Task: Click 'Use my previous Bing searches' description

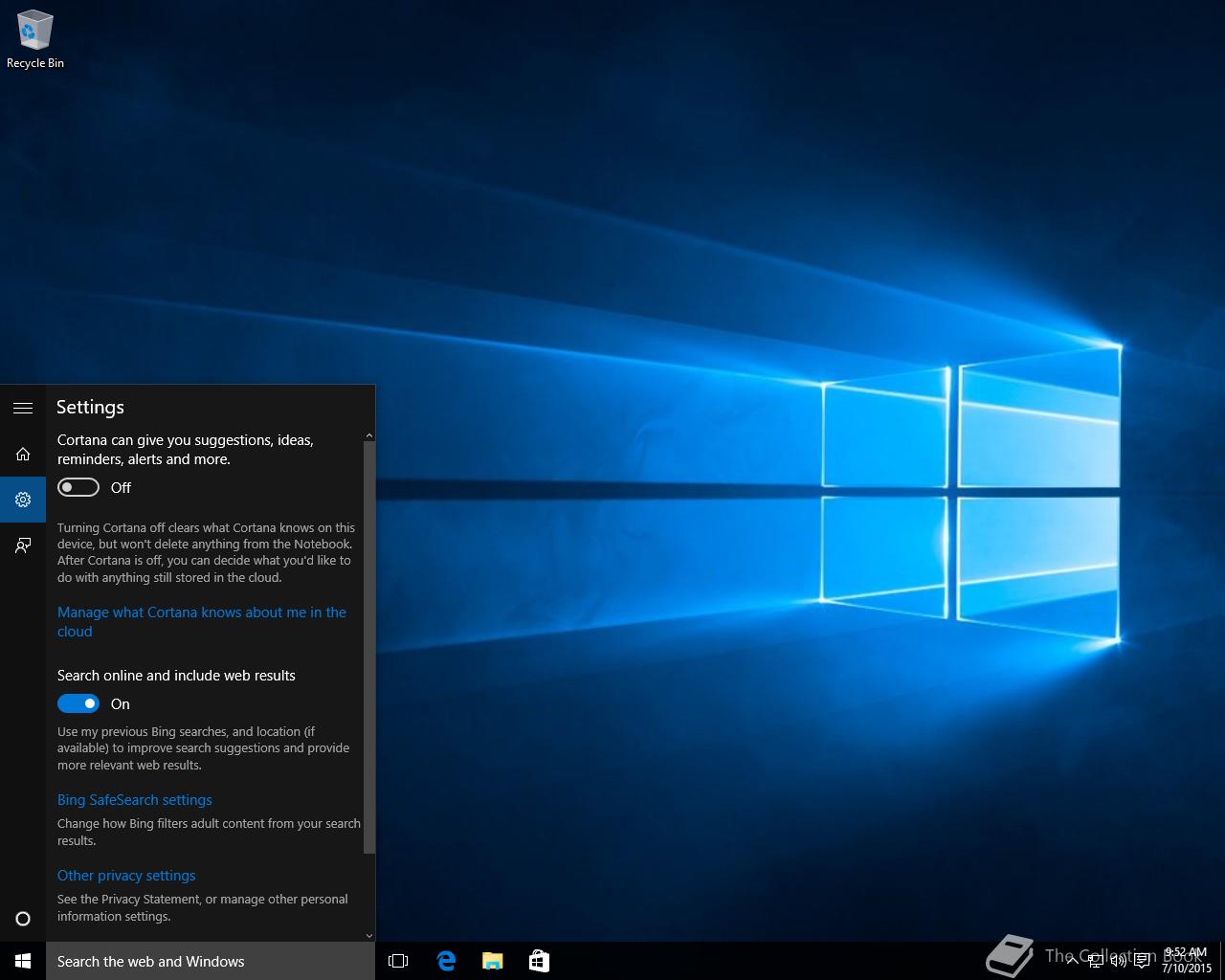Action: coord(203,748)
